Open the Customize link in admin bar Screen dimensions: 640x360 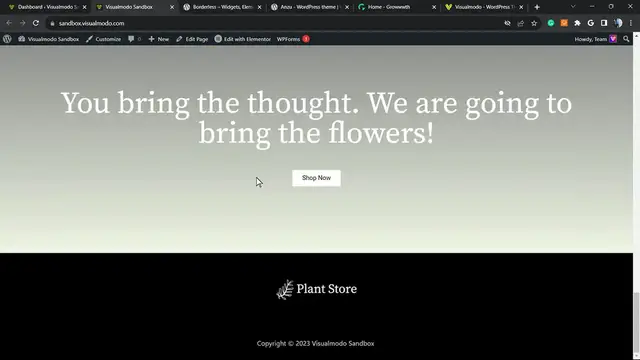coord(103,39)
